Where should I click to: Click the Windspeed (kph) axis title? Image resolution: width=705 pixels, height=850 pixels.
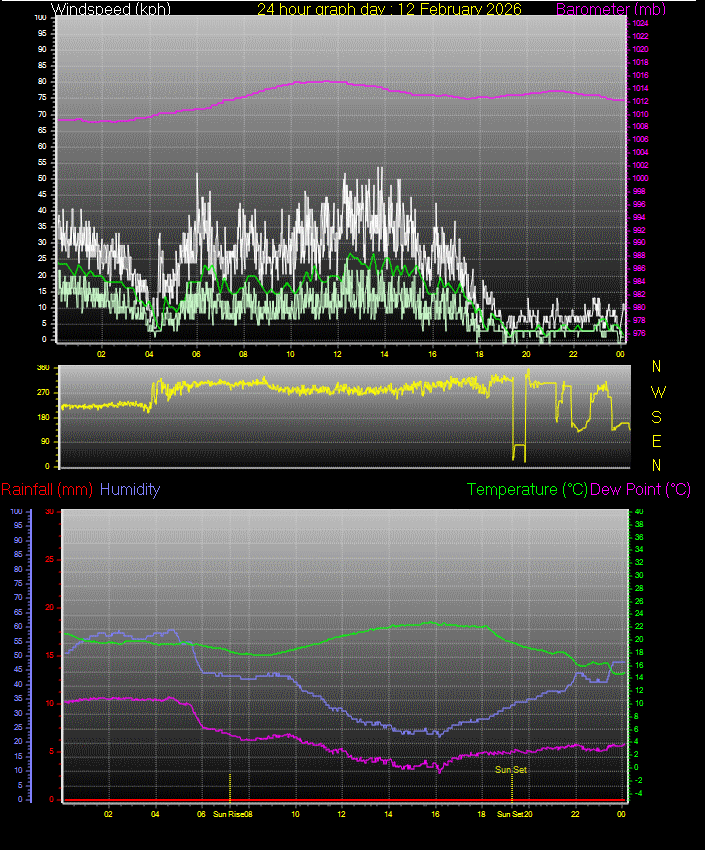[111, 9]
